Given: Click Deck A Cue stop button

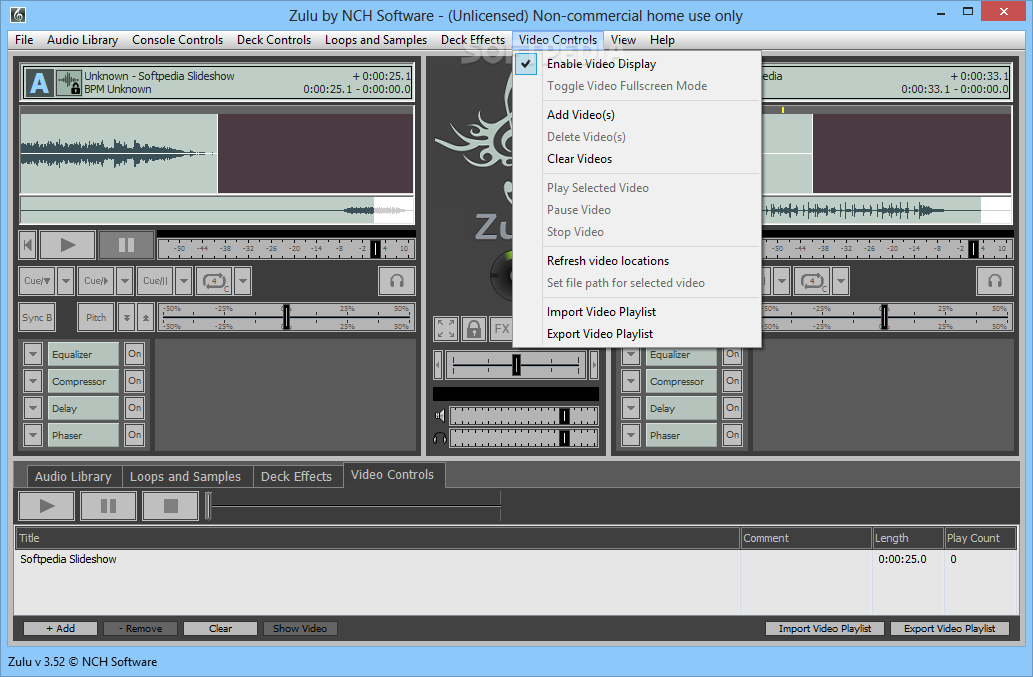Looking at the screenshot, I should [x=37, y=281].
